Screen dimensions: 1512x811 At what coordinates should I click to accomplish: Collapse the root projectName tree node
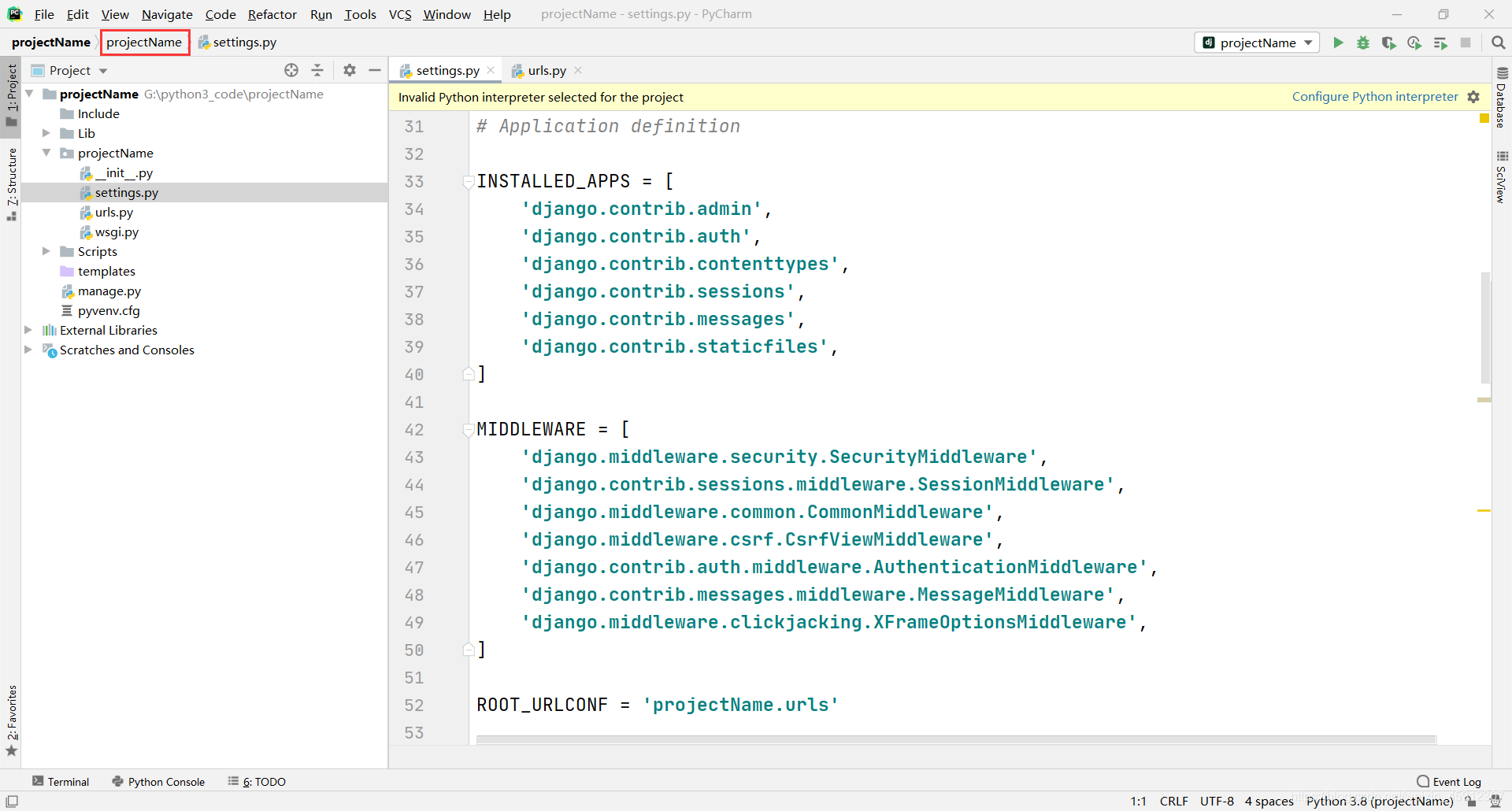[29, 94]
